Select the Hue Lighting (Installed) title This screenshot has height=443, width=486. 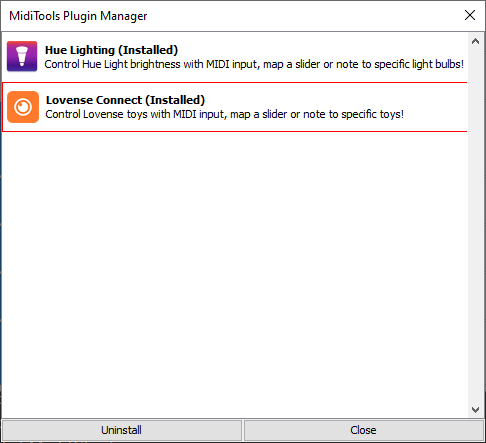pyautogui.click(x=111, y=50)
